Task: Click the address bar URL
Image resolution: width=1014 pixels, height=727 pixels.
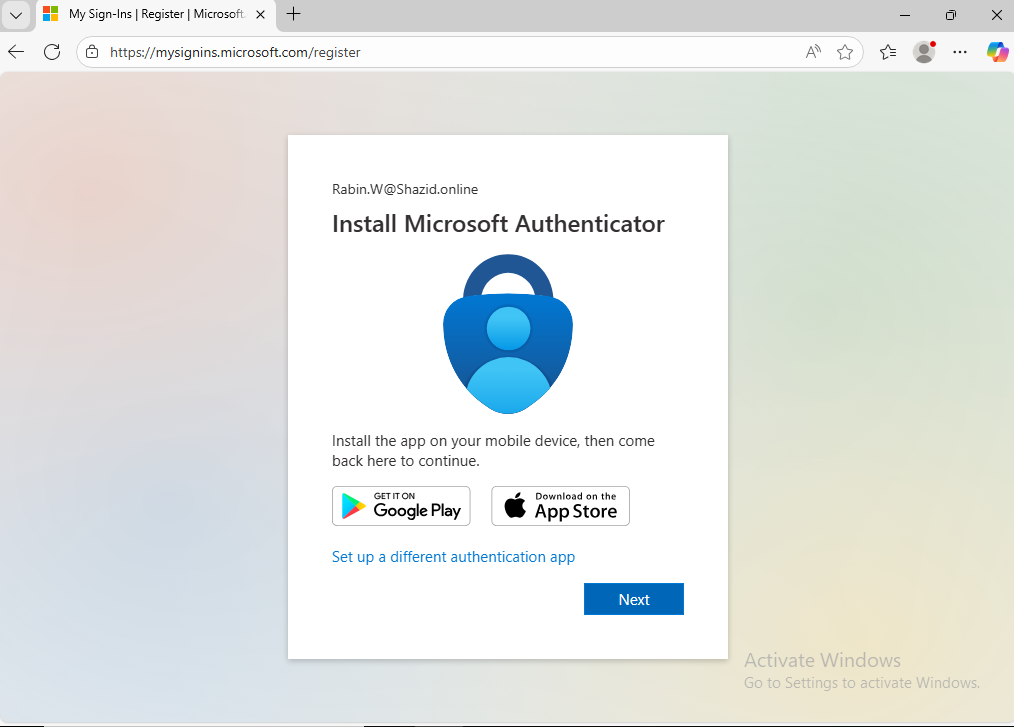Action: tap(235, 52)
